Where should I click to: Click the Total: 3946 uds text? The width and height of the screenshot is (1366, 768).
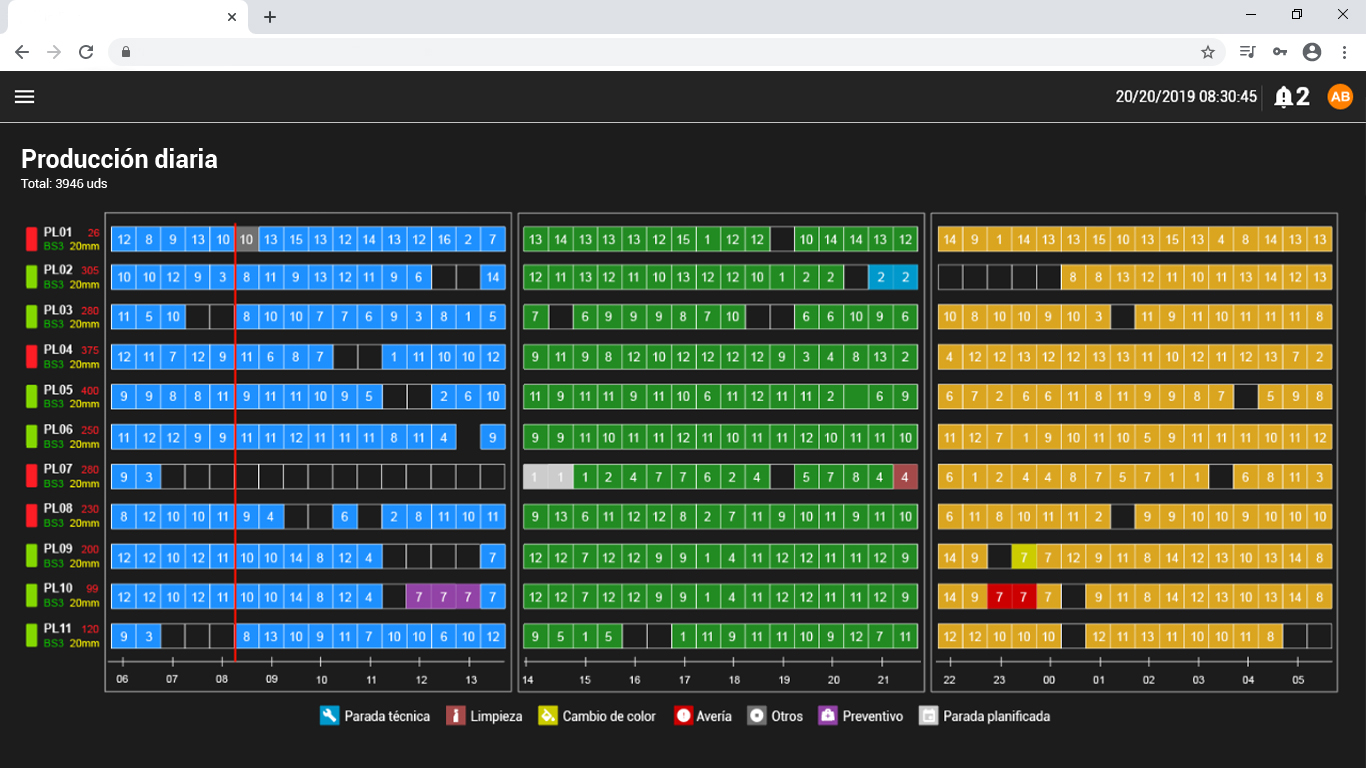[64, 184]
